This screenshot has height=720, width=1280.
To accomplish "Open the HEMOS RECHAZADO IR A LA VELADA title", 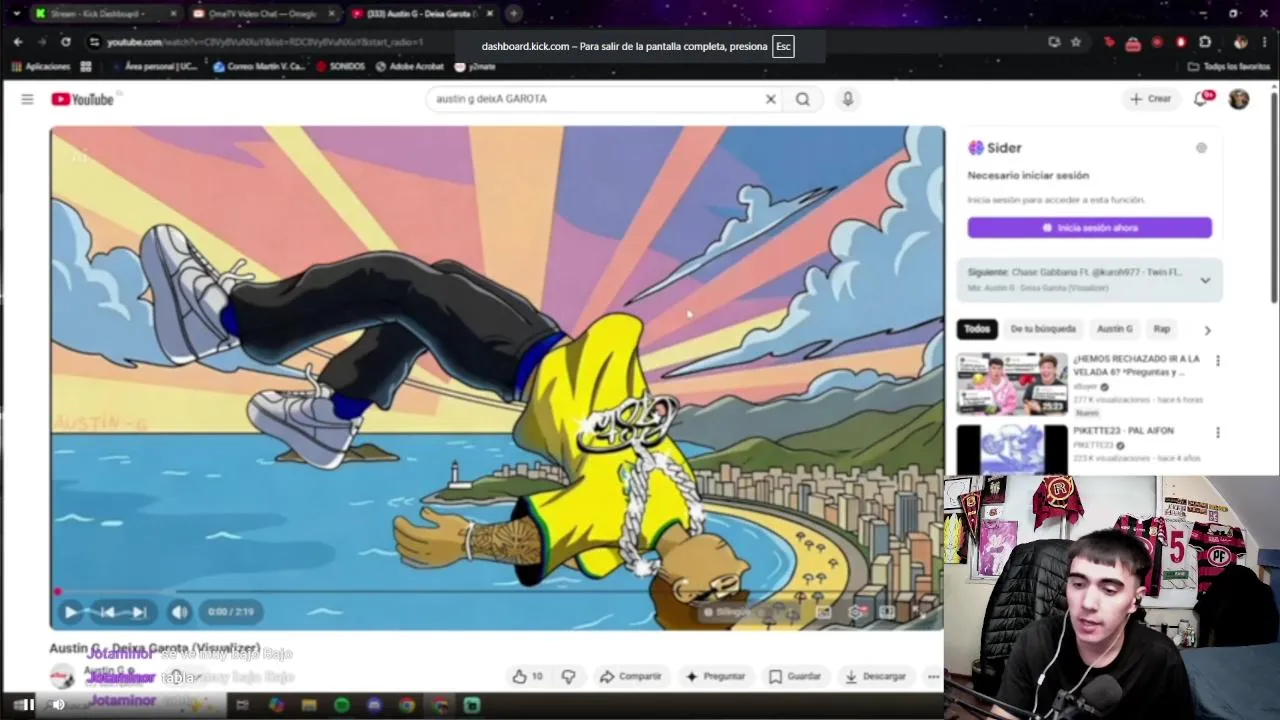I will click(x=1136, y=365).
